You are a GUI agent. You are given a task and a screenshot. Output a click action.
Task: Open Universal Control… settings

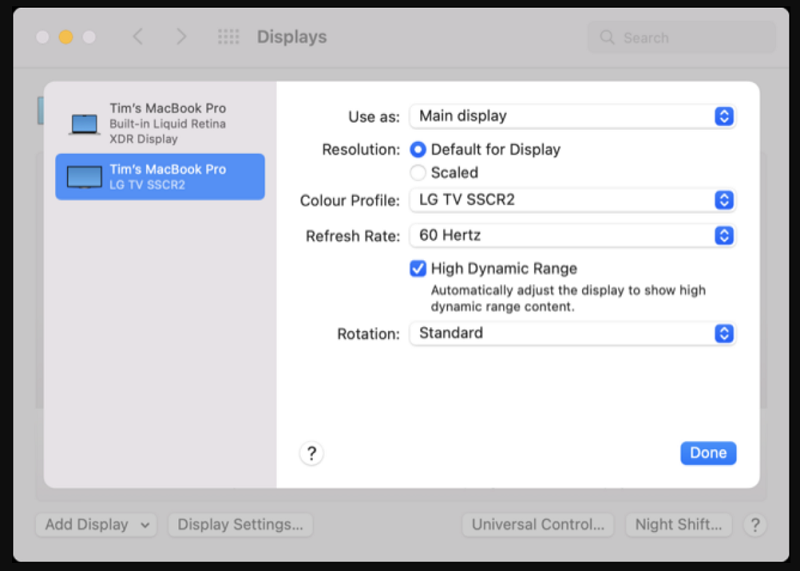click(x=538, y=525)
